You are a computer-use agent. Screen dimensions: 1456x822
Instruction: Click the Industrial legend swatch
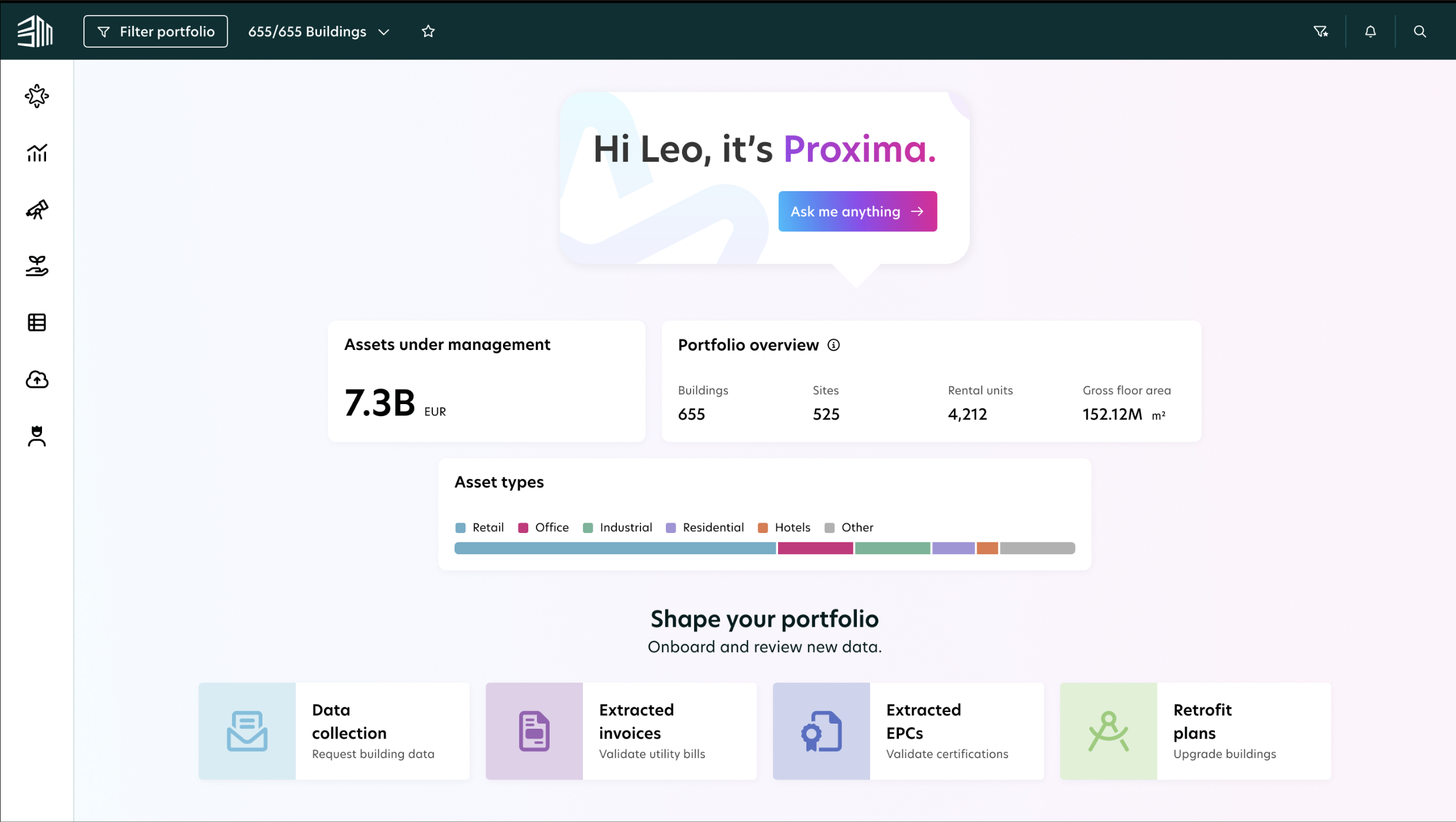pyautogui.click(x=588, y=528)
